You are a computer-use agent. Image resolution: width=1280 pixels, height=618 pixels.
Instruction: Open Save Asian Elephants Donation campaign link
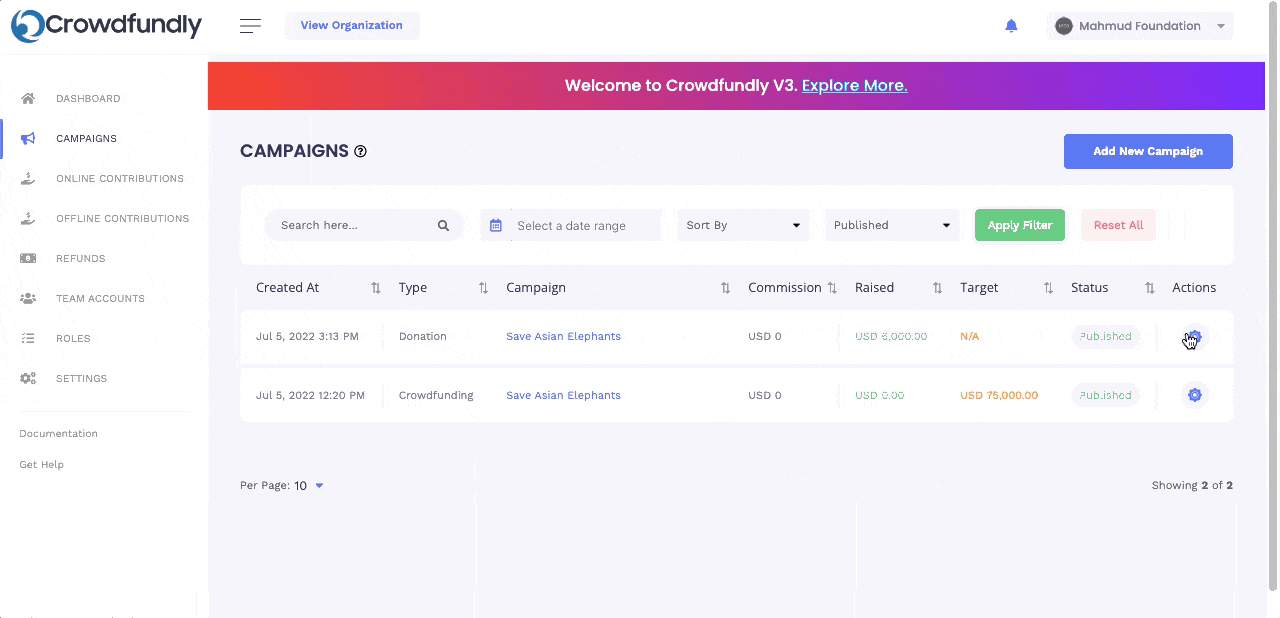563,336
